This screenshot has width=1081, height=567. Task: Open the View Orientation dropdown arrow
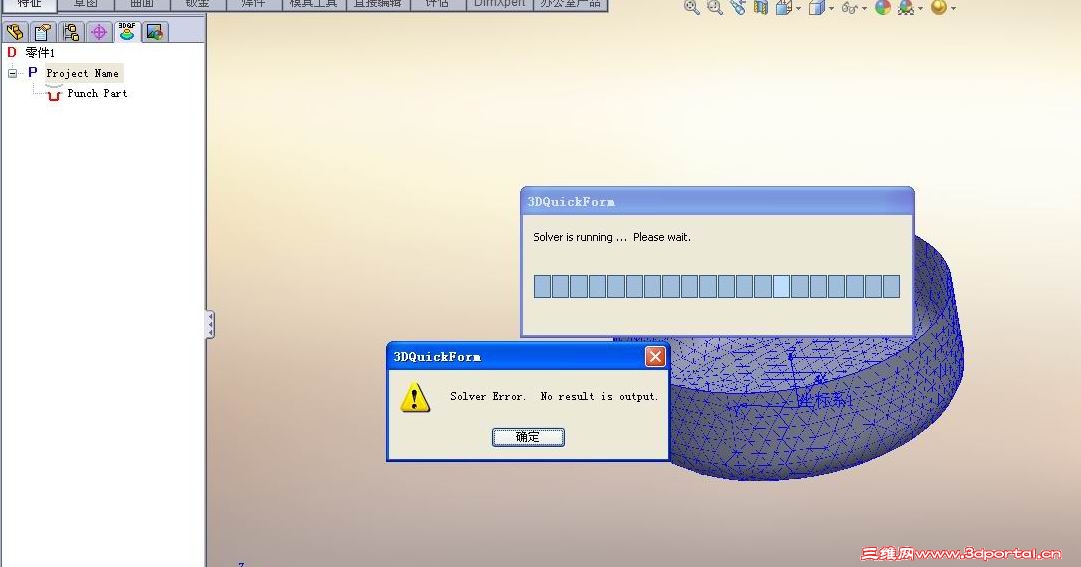point(798,9)
